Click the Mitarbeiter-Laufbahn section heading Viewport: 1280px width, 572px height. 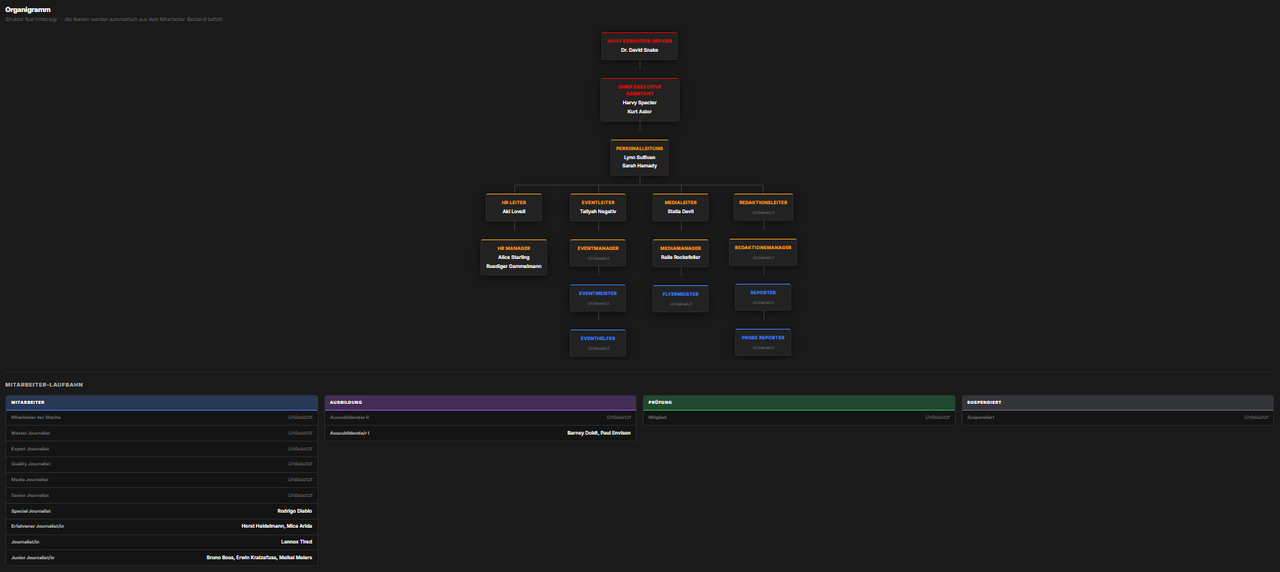click(x=44, y=384)
